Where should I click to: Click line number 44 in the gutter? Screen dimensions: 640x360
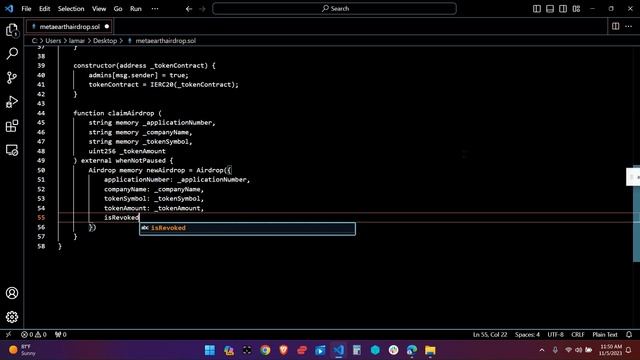pos(41,113)
